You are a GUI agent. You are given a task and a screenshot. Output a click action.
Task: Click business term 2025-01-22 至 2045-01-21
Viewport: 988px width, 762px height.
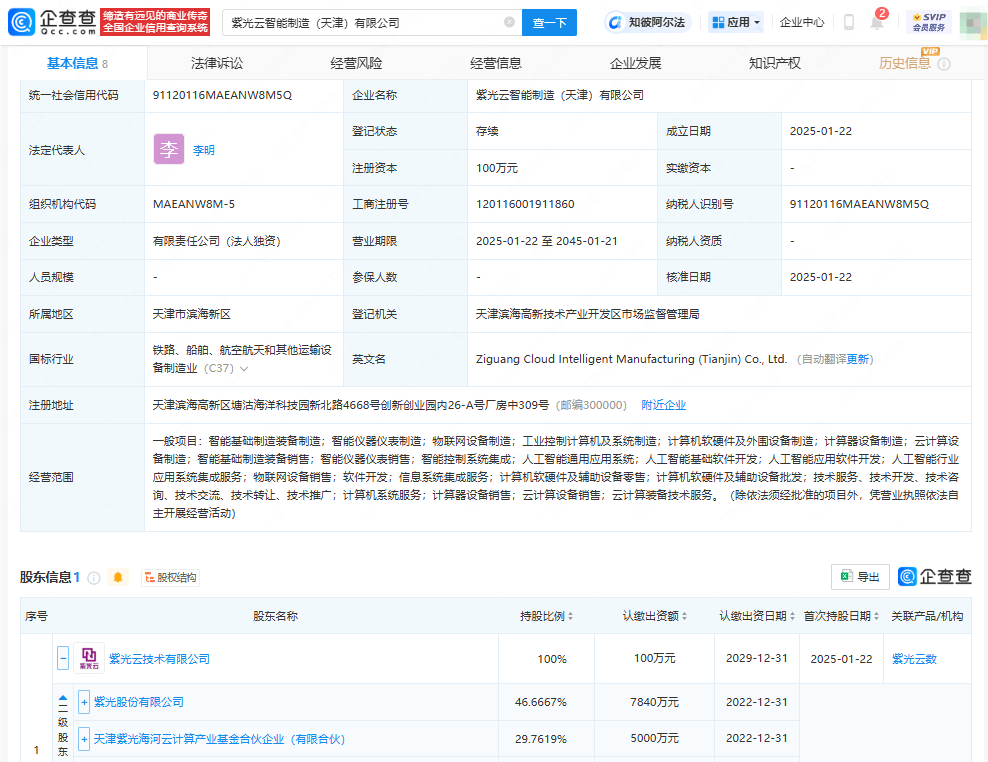point(546,241)
